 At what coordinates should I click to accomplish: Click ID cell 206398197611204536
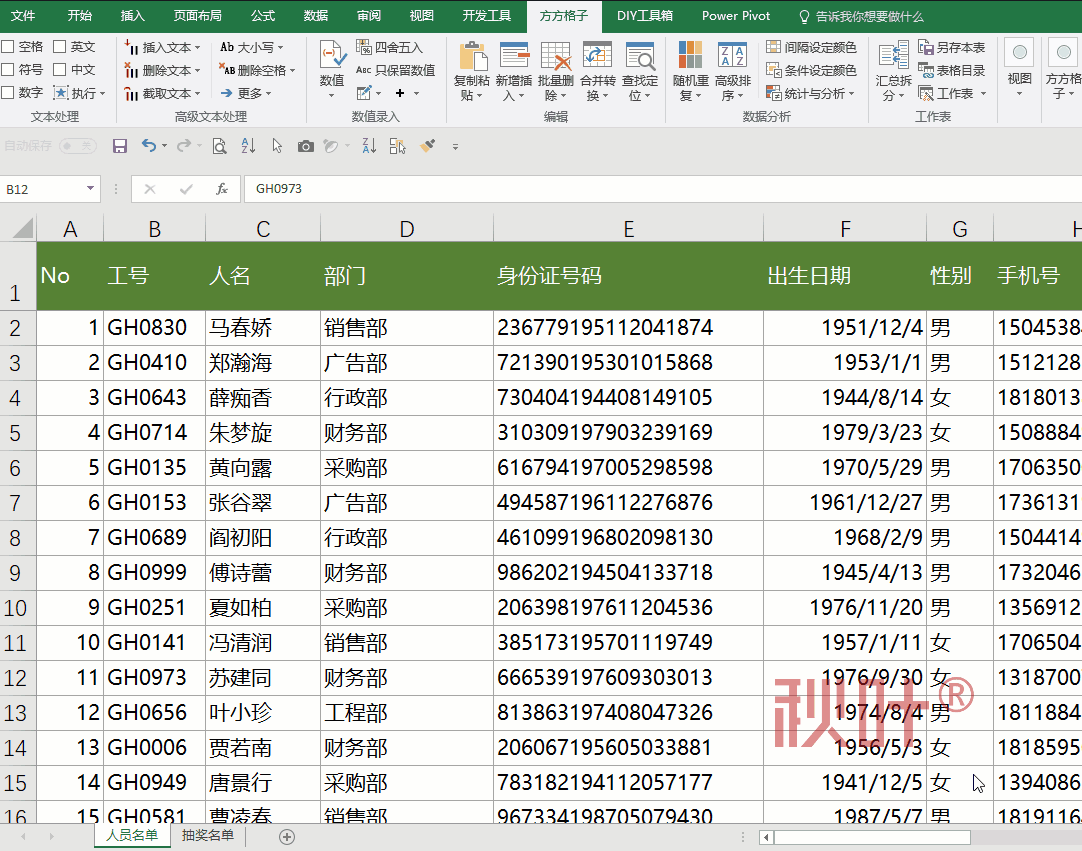tap(629, 607)
